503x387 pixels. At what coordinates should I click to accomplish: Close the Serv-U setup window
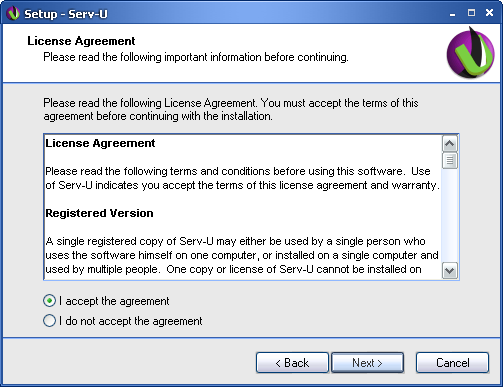[489, 13]
